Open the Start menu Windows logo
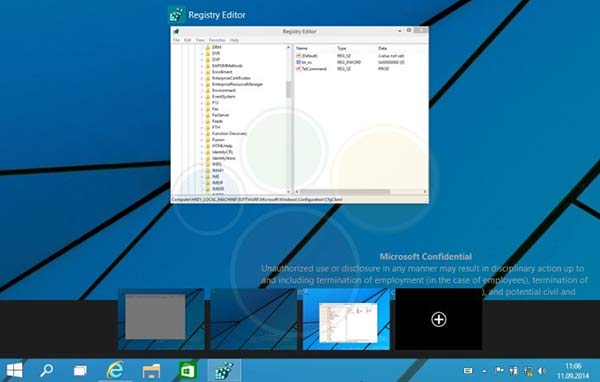The image size is (600, 382). pos(15,370)
